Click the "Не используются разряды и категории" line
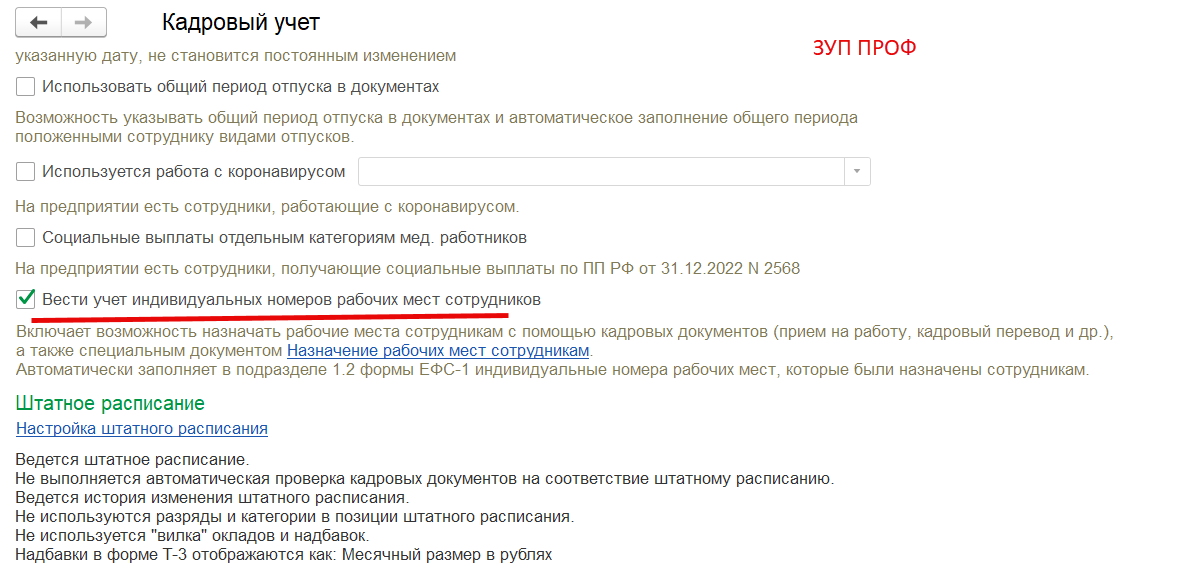Viewport: 1186px width, 573px height. tap(295, 517)
